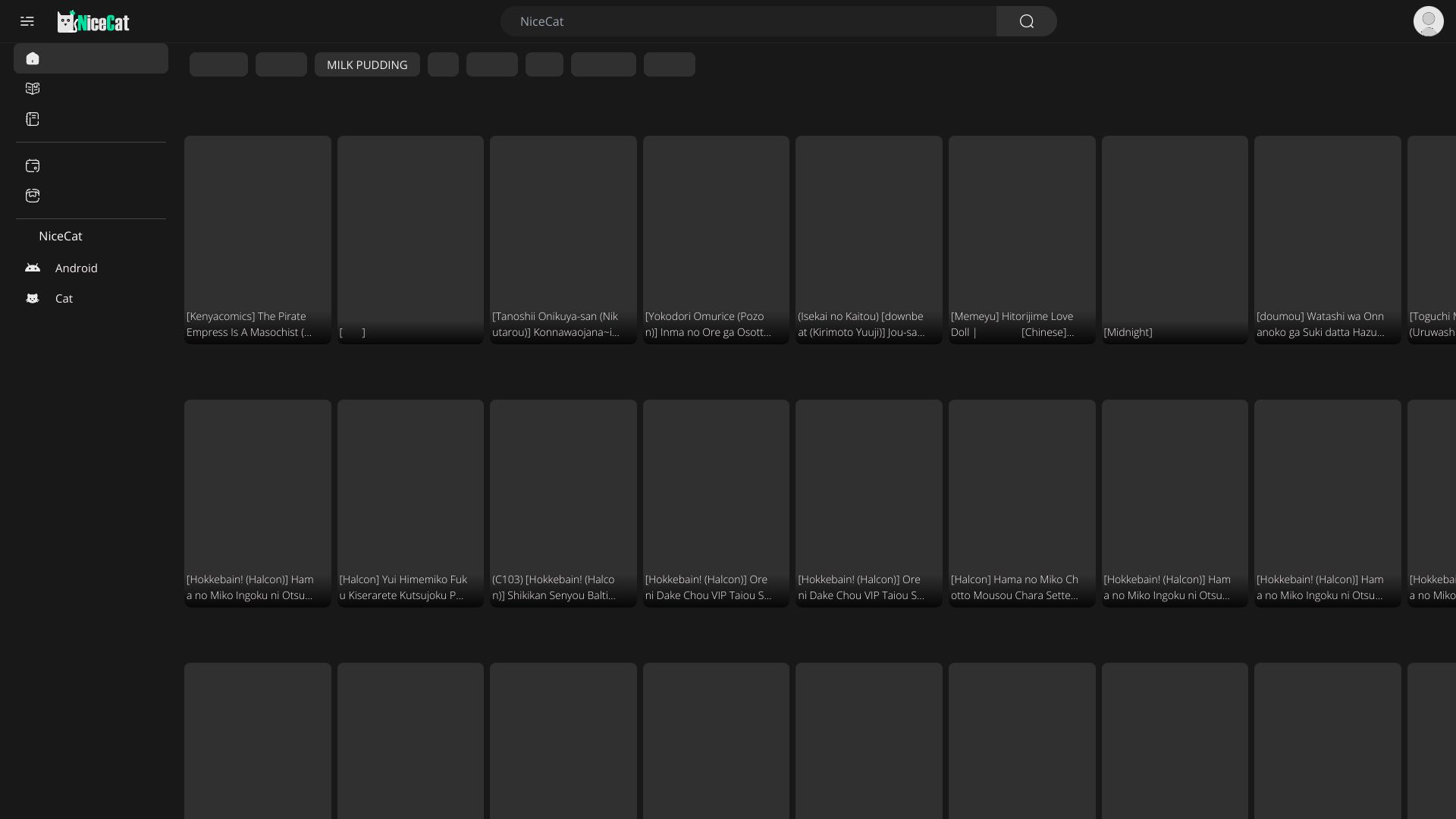Open the Android item in the sidebar
Screen dimensions: 1456x819
coord(91,268)
